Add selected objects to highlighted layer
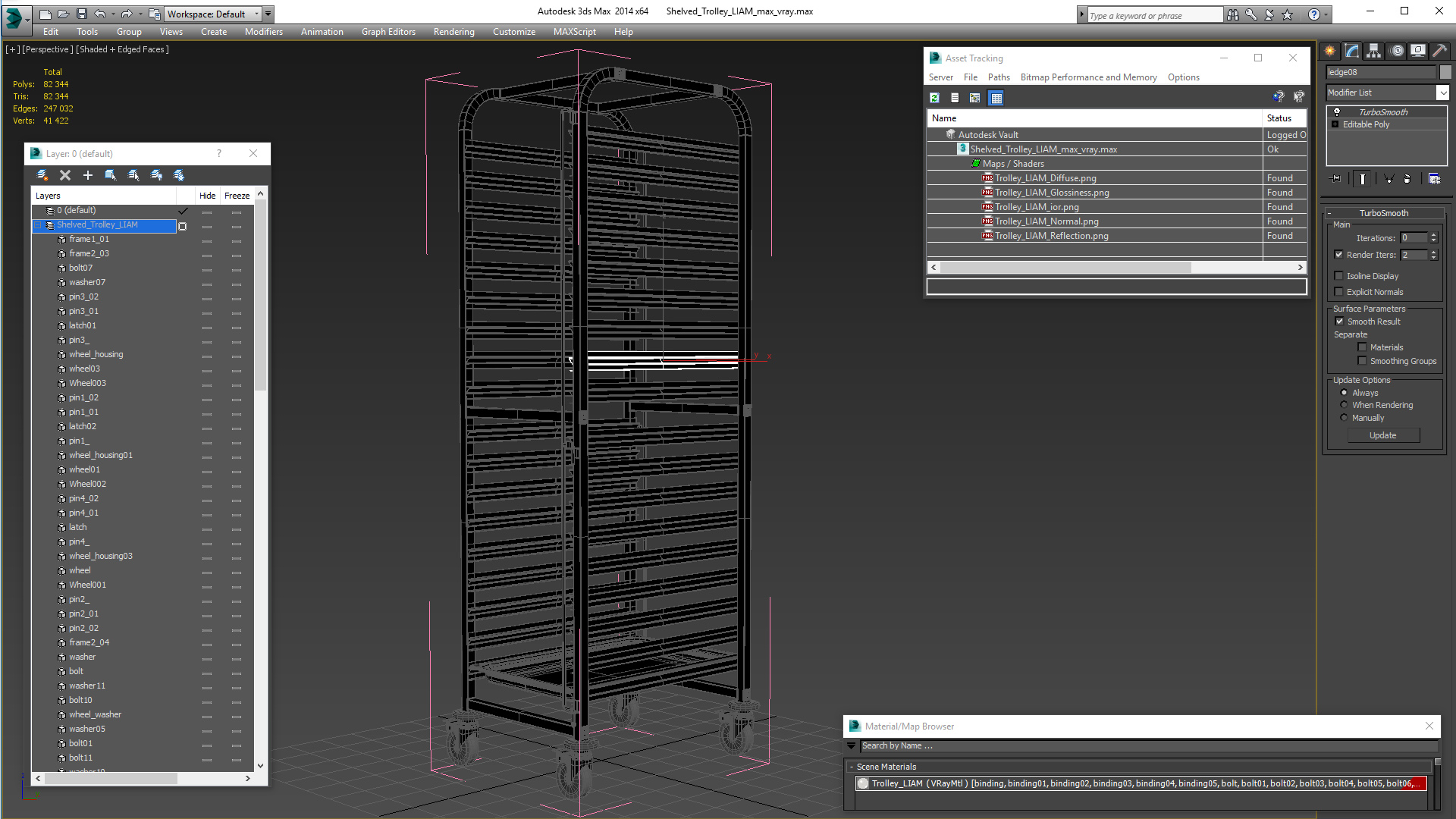The height and width of the screenshot is (819, 1456). [88, 175]
